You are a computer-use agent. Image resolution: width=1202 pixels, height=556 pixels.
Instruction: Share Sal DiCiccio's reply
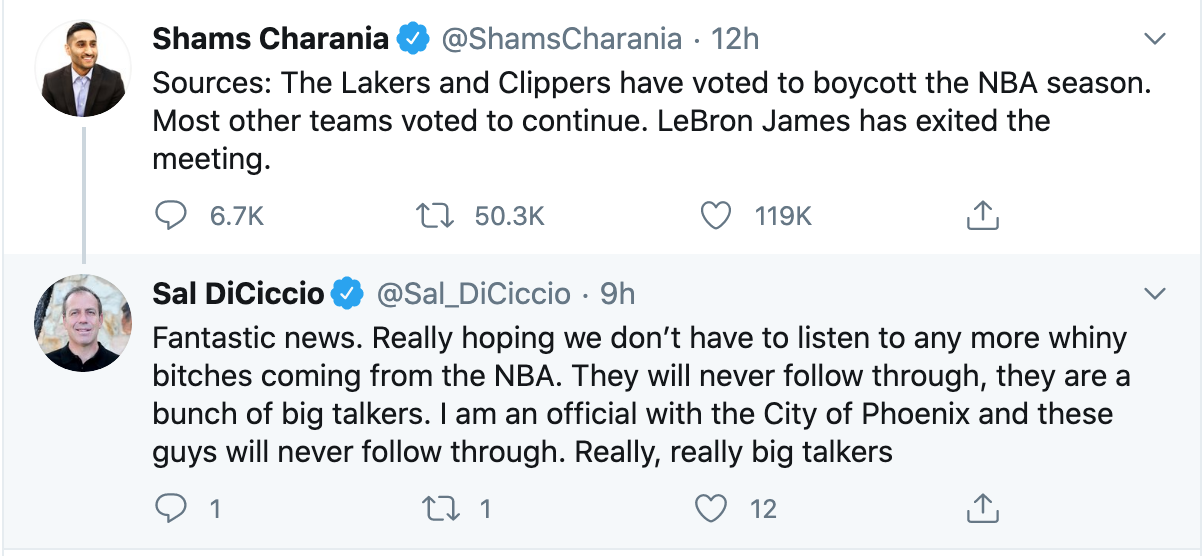pos(983,509)
